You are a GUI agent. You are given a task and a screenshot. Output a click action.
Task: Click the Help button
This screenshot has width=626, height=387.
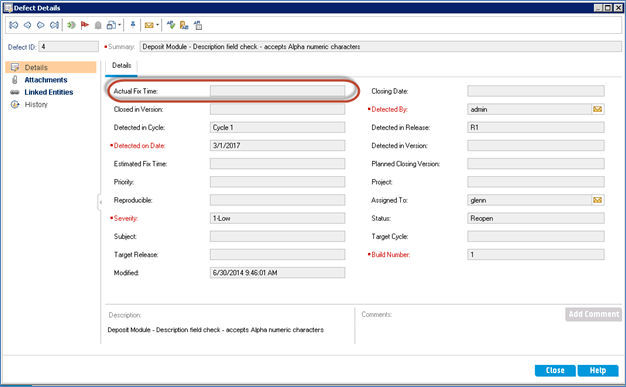tap(598, 370)
